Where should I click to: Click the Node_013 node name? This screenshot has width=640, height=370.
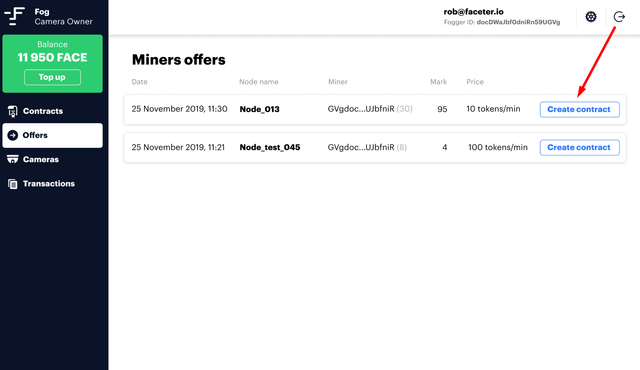pos(260,109)
